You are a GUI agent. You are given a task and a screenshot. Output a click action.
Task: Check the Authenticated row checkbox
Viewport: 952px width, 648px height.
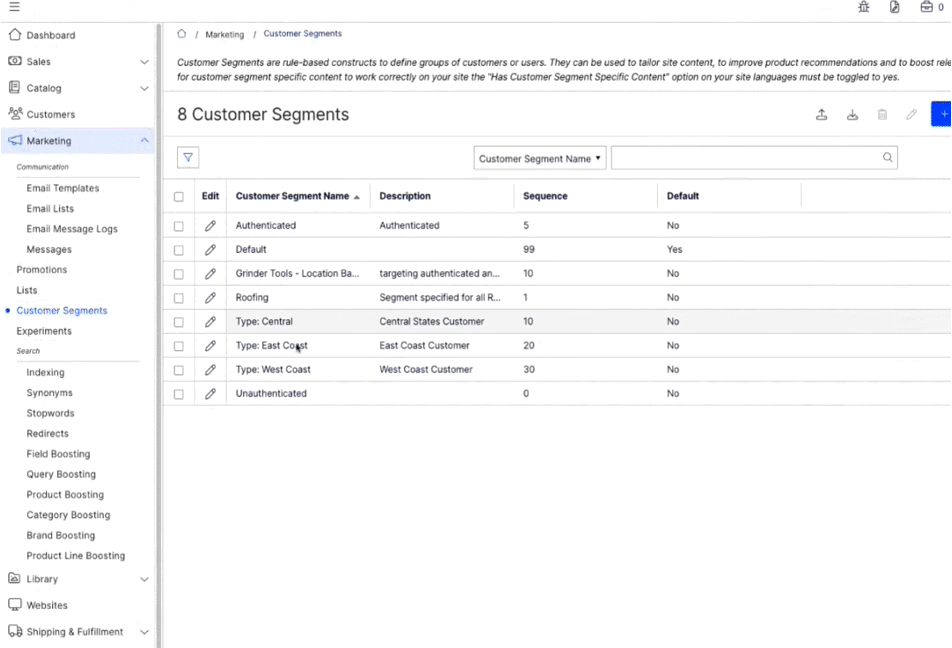179,226
